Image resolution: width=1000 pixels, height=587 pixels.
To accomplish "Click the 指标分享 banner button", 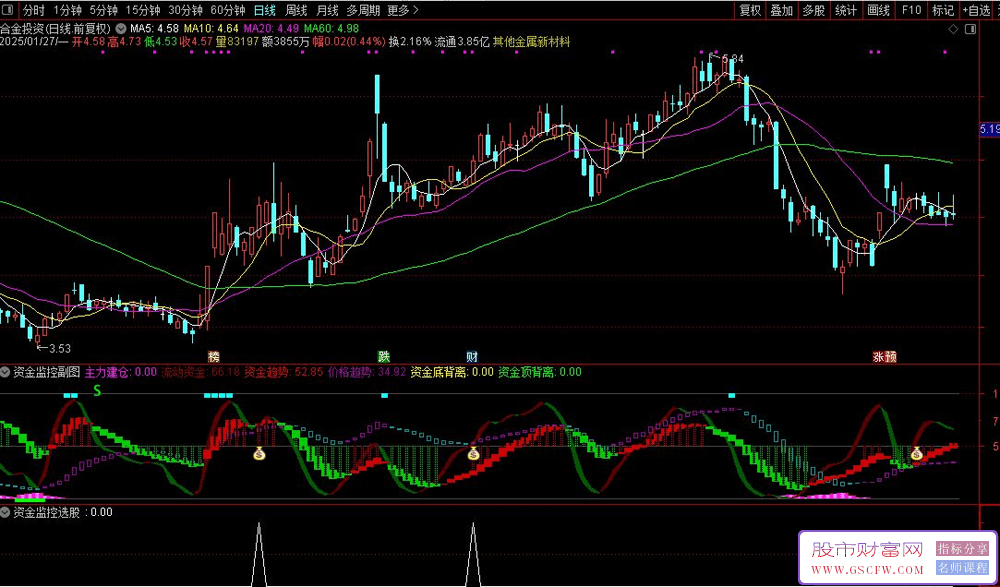I will tap(962, 549).
